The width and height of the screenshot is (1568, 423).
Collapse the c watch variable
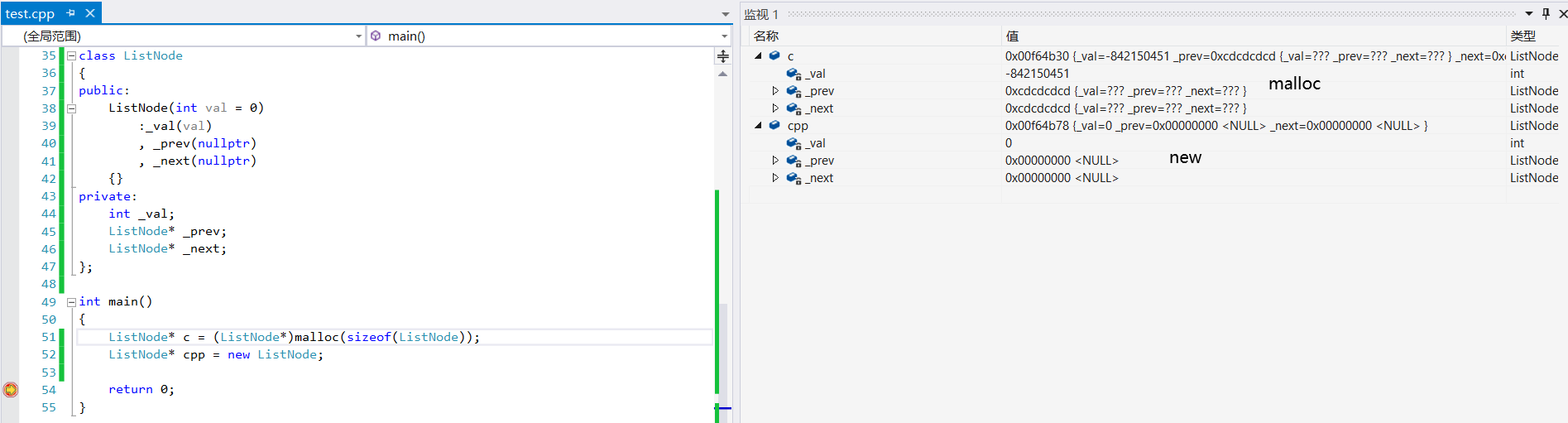pyautogui.click(x=758, y=55)
